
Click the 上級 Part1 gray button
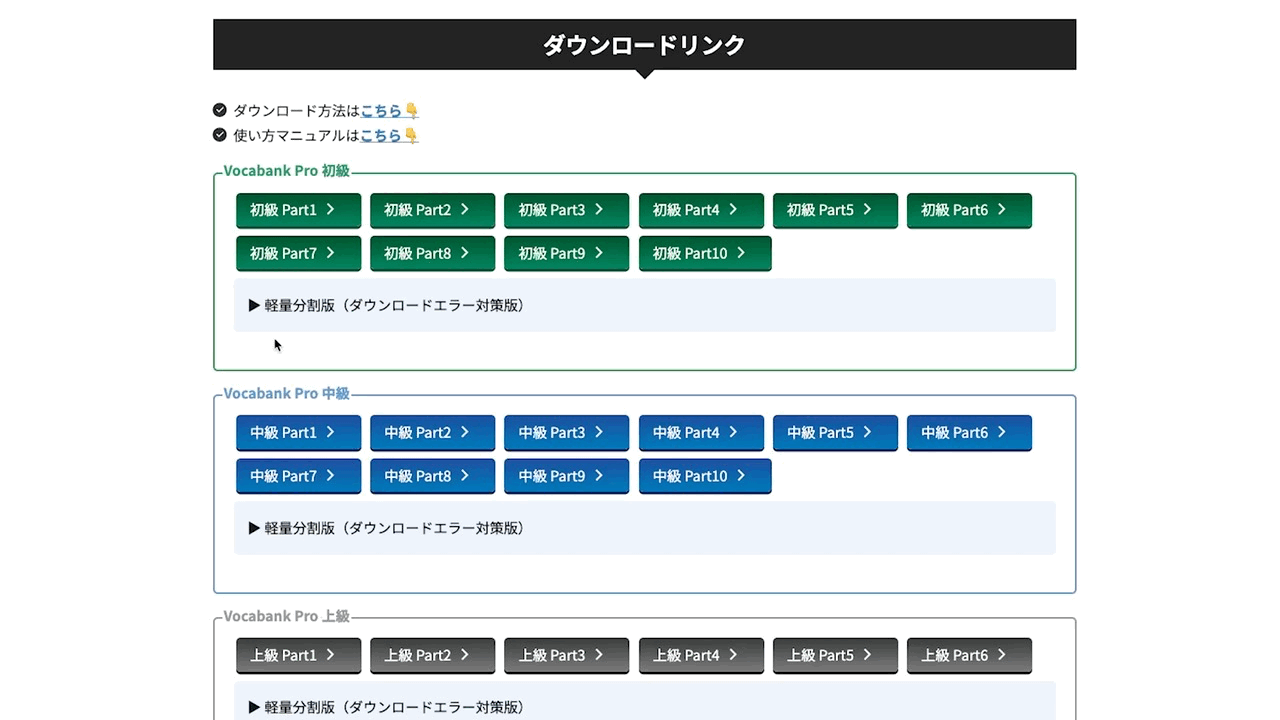(x=298, y=655)
